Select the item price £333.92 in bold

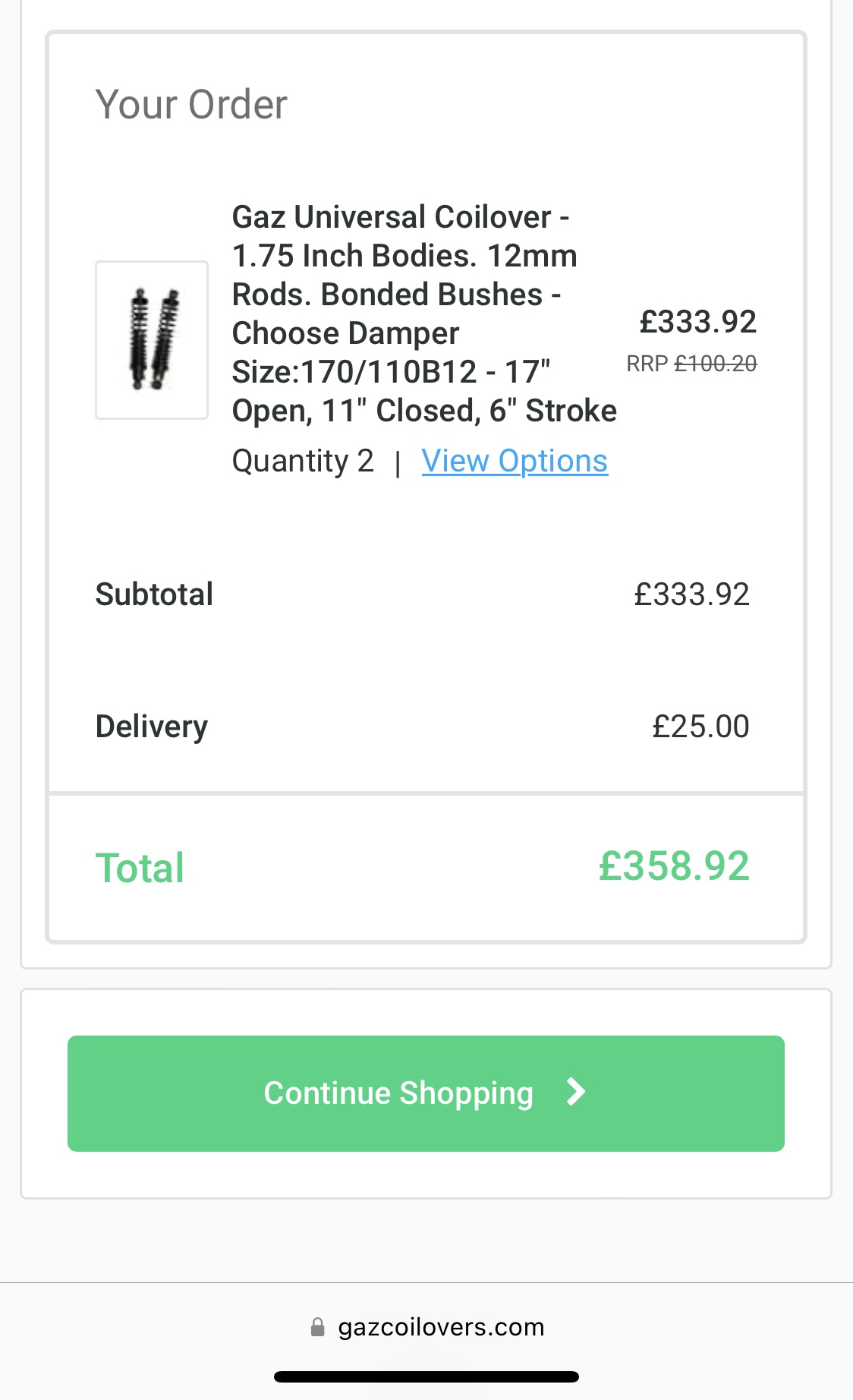tap(697, 322)
